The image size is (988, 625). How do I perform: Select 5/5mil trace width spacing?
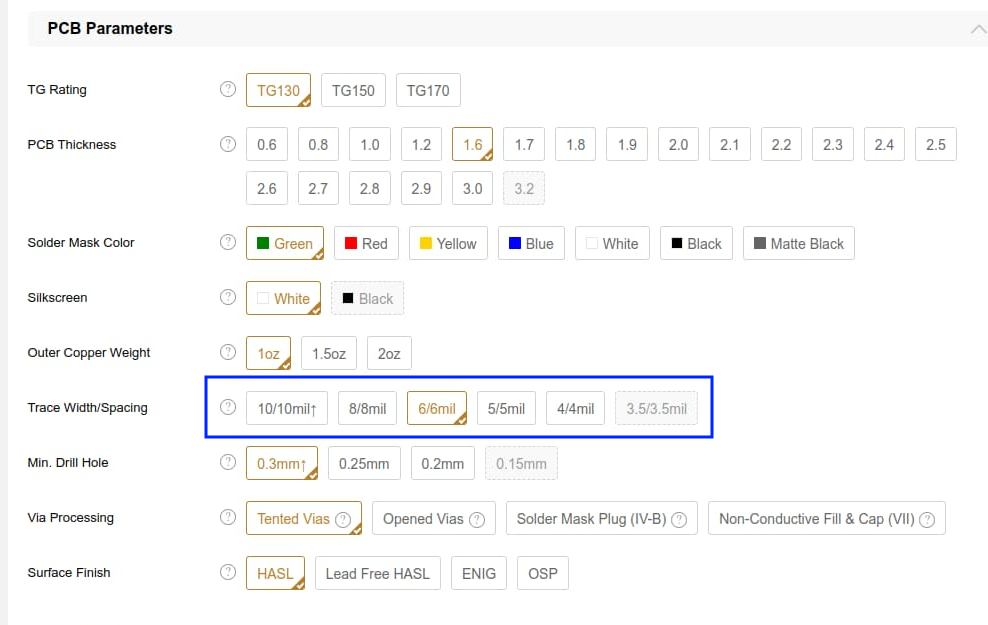click(x=506, y=408)
